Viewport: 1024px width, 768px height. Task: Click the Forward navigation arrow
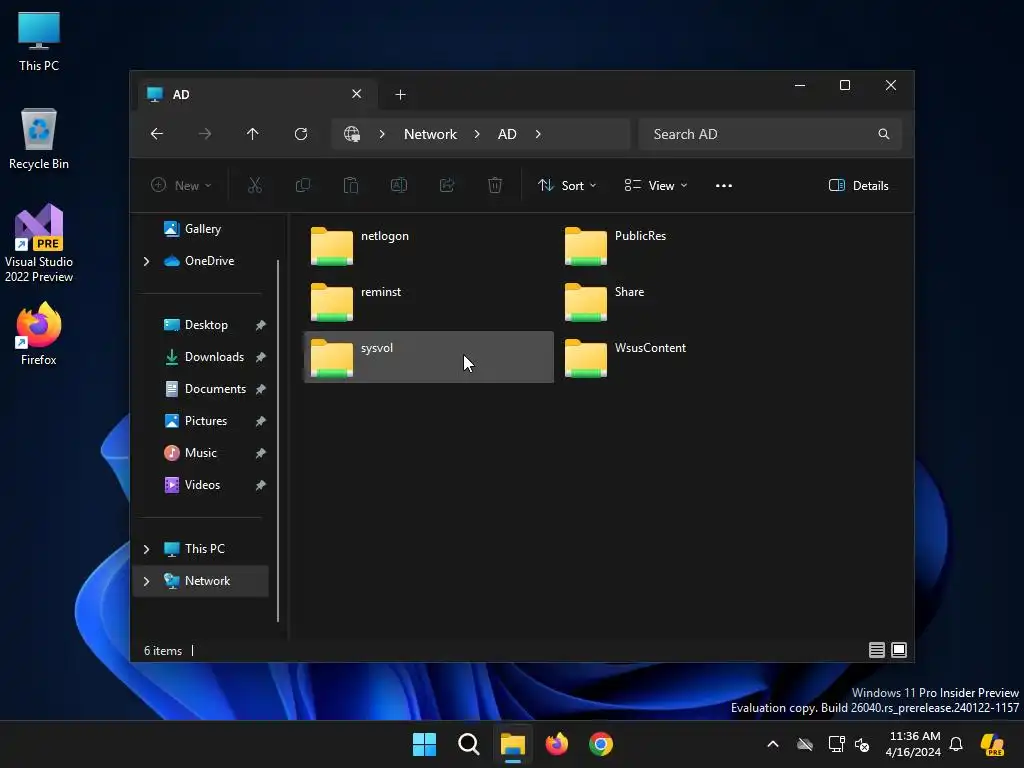tap(204, 134)
